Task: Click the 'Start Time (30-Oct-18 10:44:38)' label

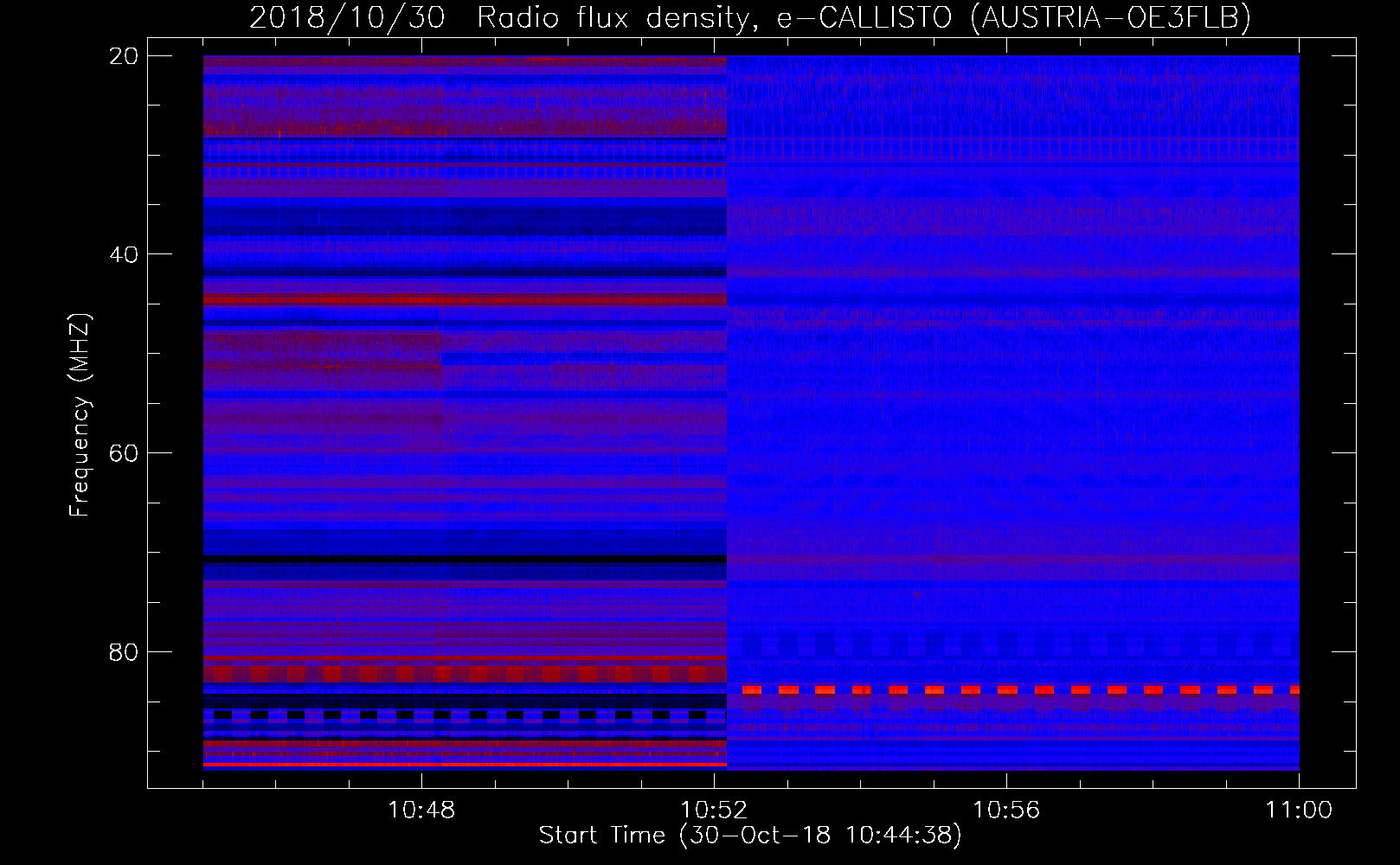Action: pyautogui.click(x=750, y=836)
